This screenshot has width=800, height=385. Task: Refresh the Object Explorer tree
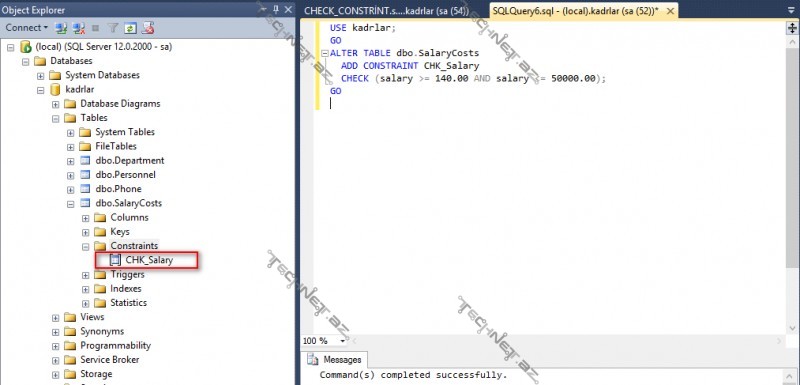pos(130,28)
